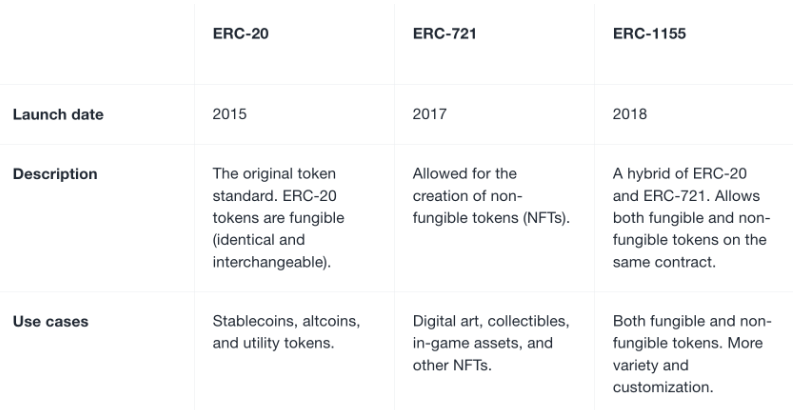This screenshot has height=410, width=795.
Task: Select the Use cases row label
Action: click(50, 321)
